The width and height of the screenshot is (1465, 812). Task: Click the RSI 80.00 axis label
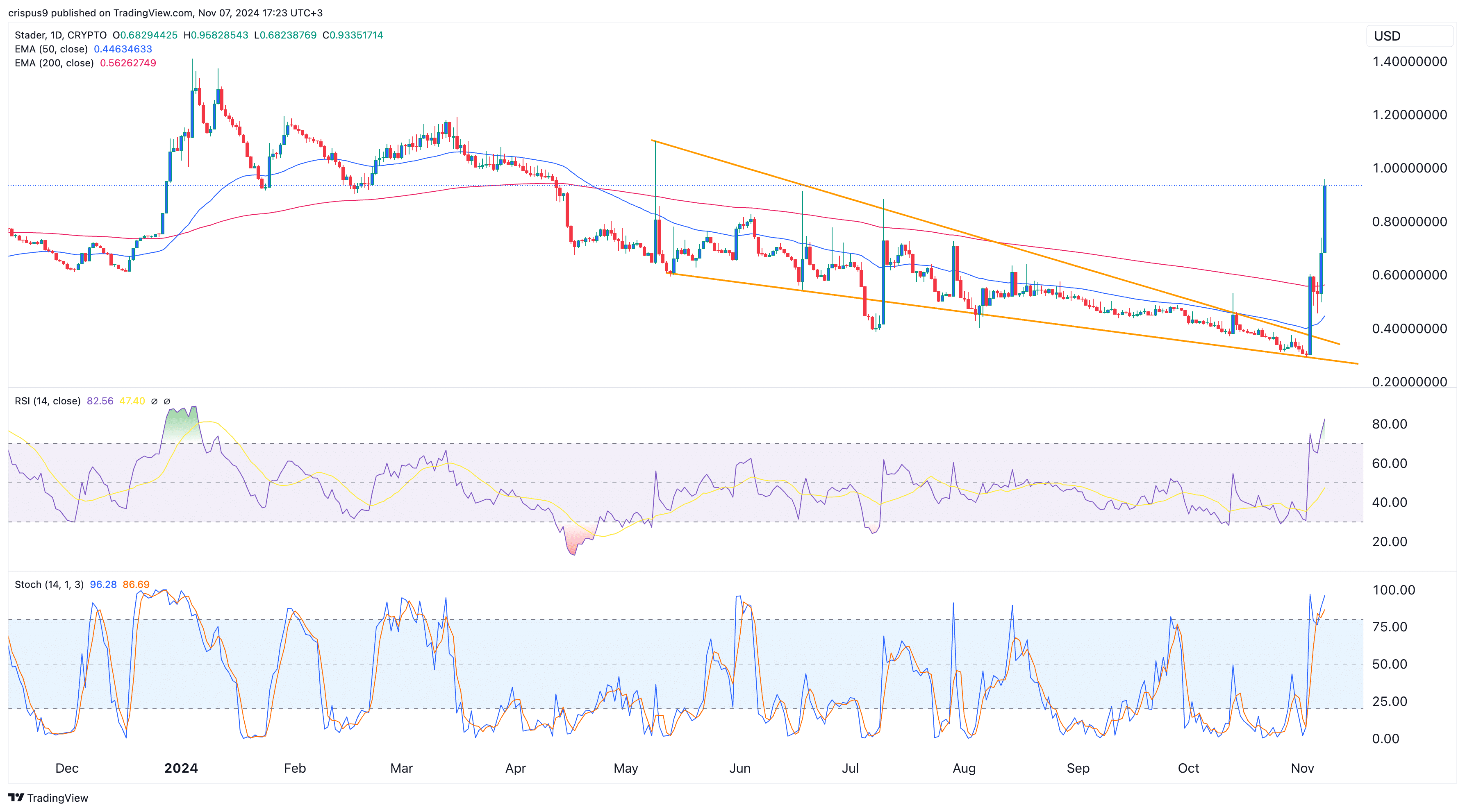(1389, 424)
